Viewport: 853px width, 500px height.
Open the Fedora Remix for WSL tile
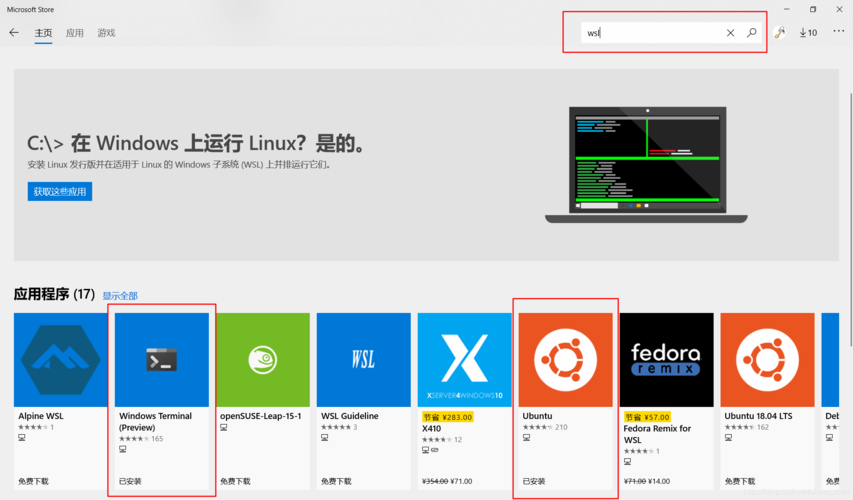(666, 360)
